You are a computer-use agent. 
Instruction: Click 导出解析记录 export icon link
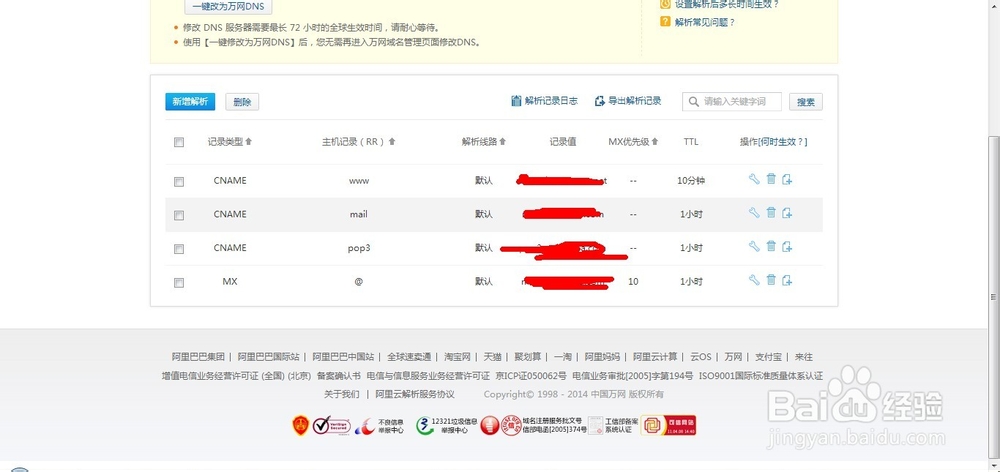[628, 101]
